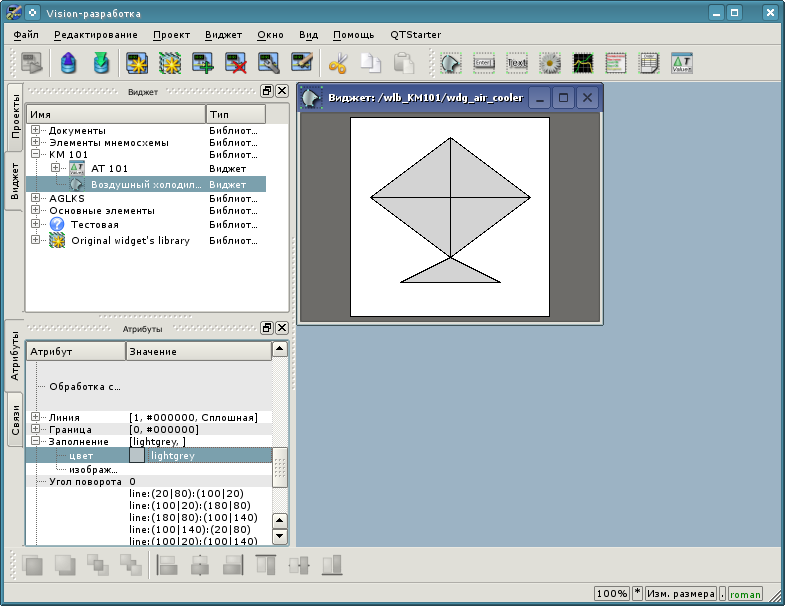785x606 pixels.
Task: Click the save to DB toolbar icon
Action: [x=101, y=64]
